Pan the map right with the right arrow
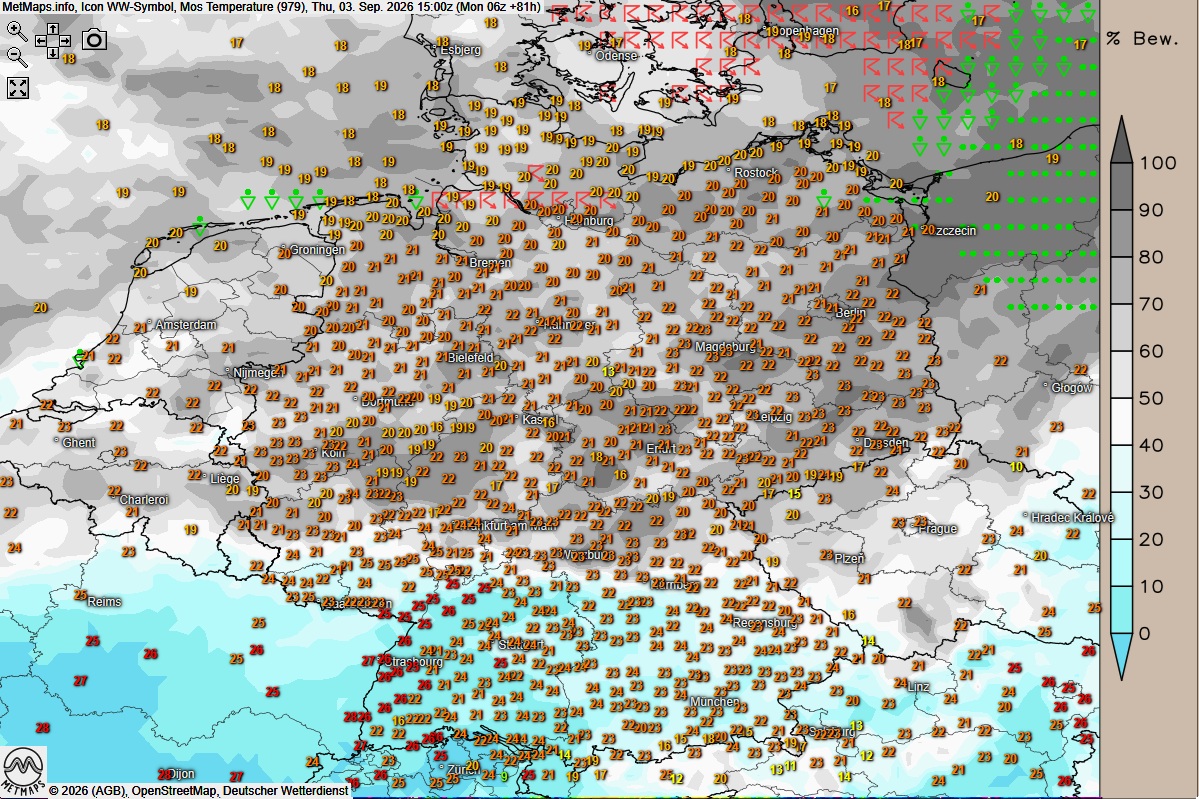Screen dimensions: 1199x799 [x=65, y=41]
